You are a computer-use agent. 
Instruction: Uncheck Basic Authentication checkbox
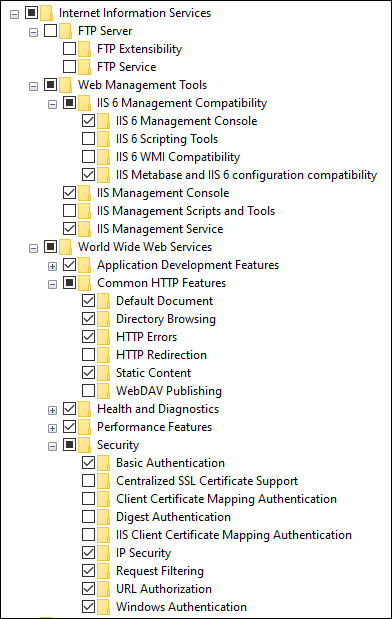click(88, 462)
